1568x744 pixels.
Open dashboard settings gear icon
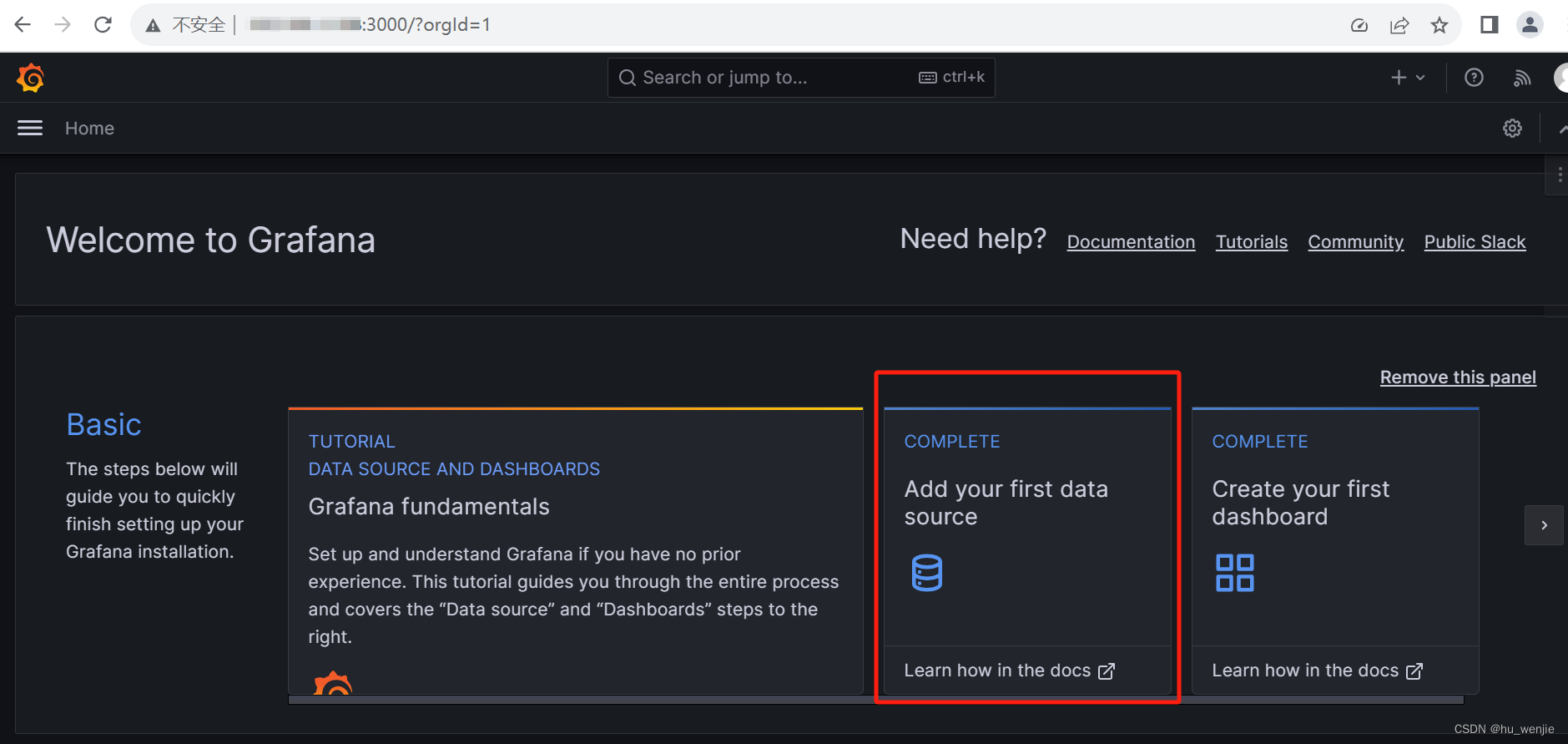(x=1512, y=128)
